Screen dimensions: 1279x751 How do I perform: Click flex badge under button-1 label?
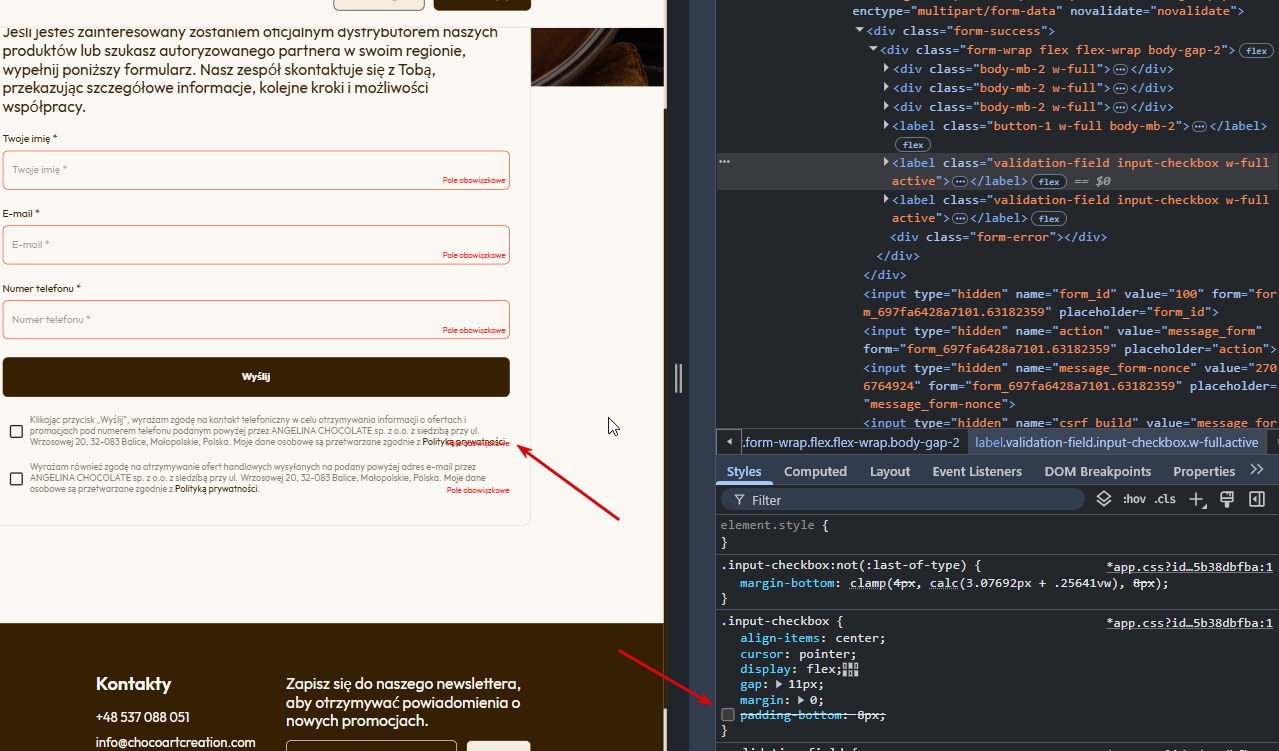click(913, 145)
